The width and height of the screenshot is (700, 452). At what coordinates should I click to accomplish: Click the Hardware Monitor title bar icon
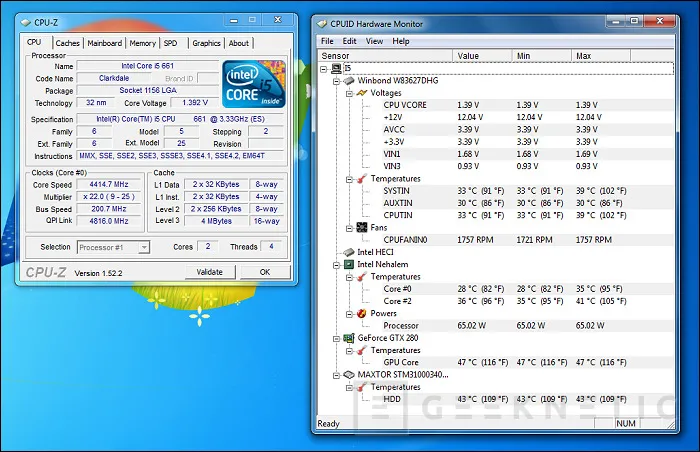click(x=321, y=24)
